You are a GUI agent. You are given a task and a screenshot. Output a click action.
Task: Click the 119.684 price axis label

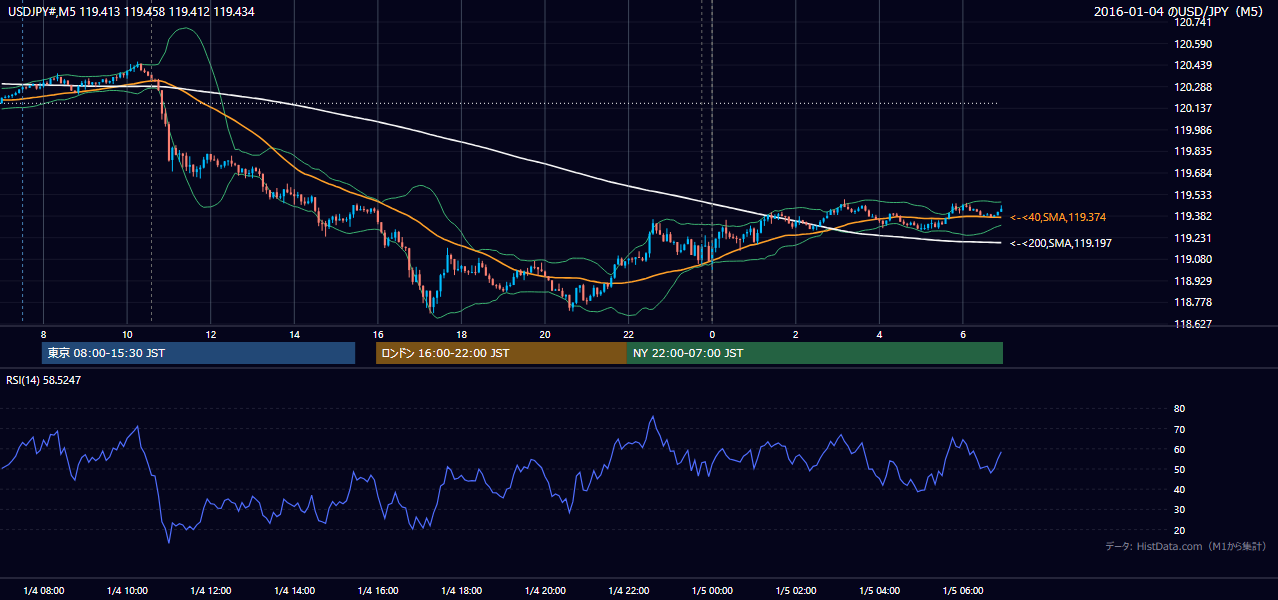[x=1194, y=173]
